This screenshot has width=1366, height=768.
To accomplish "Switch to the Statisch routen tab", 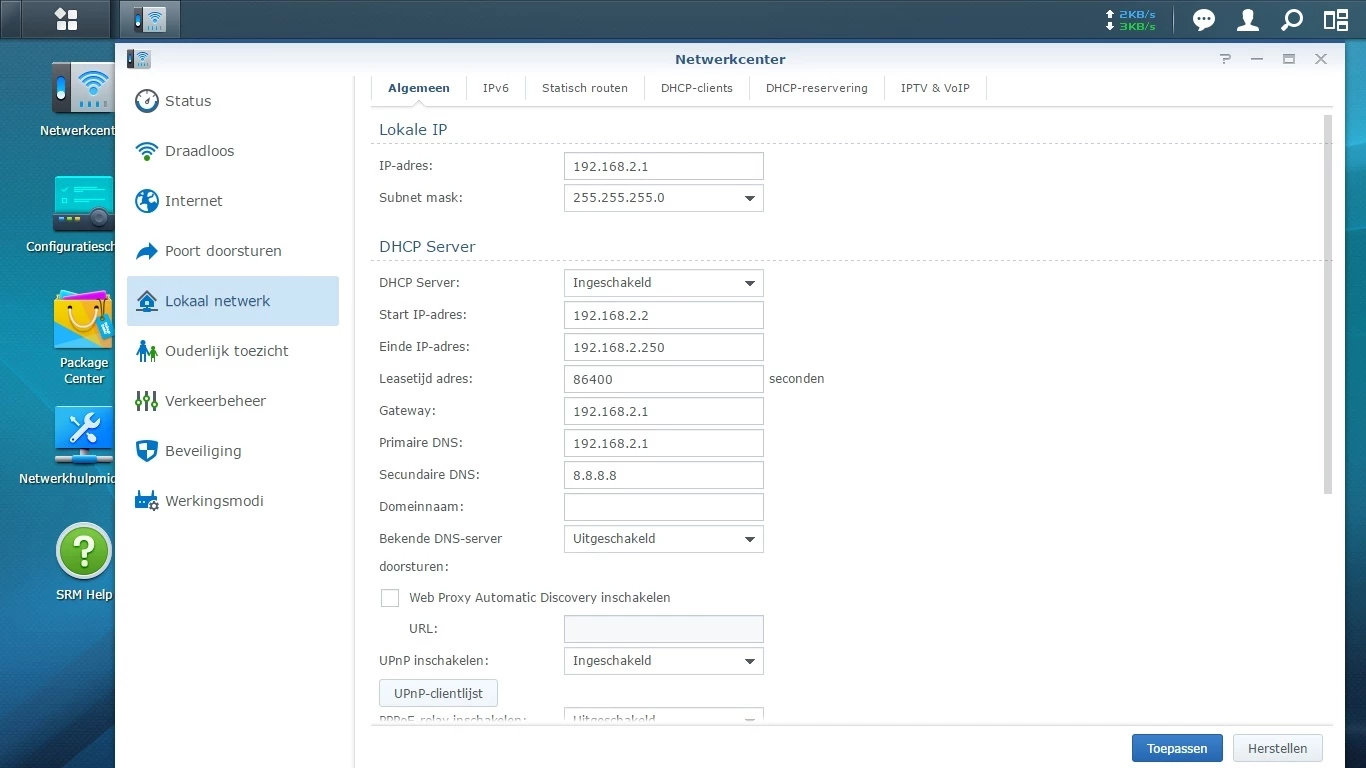I will click(585, 88).
